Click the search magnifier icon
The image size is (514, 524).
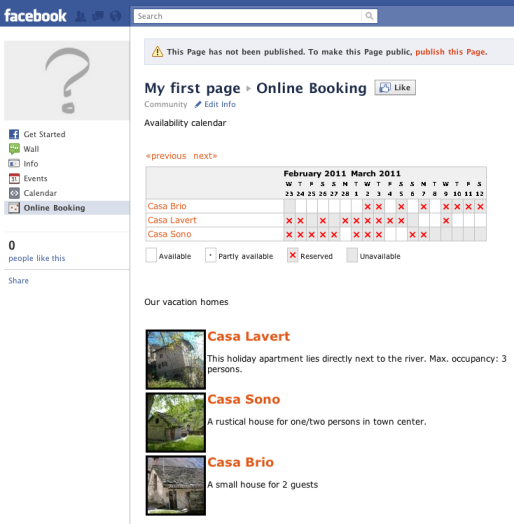coord(369,16)
